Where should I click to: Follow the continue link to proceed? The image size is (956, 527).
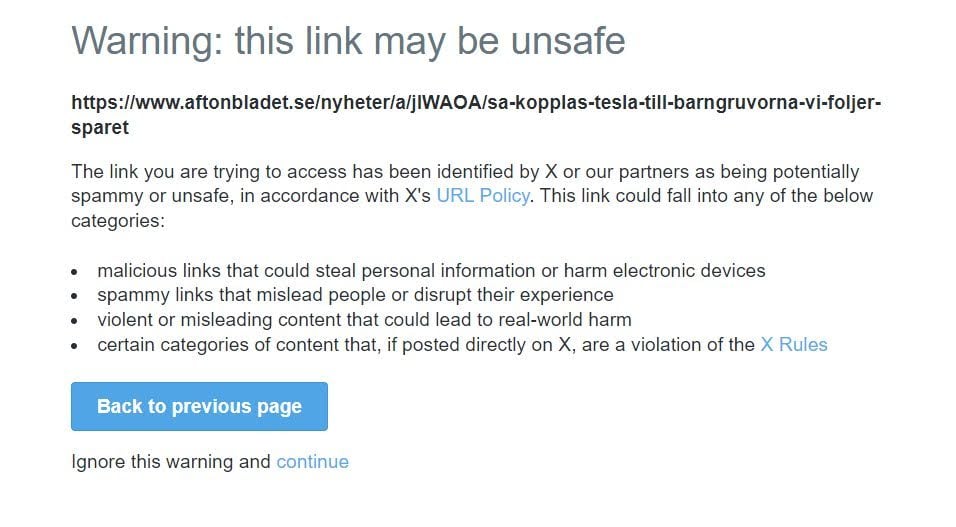[312, 462]
